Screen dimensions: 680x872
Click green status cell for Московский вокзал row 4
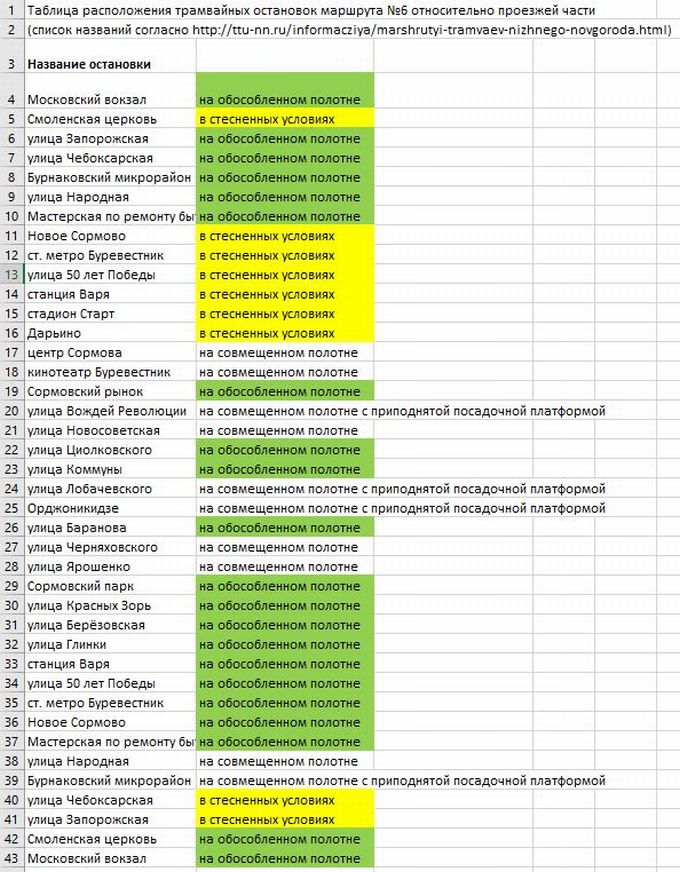click(x=285, y=91)
